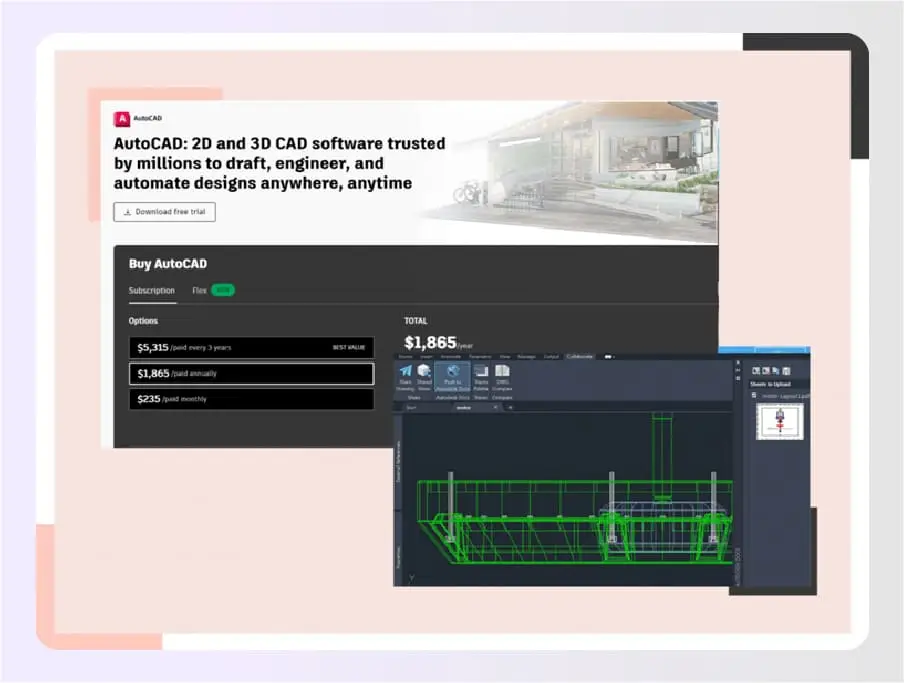Expand the ribbon overflow chevron after Collaborate
904x683 pixels.
click(x=608, y=357)
